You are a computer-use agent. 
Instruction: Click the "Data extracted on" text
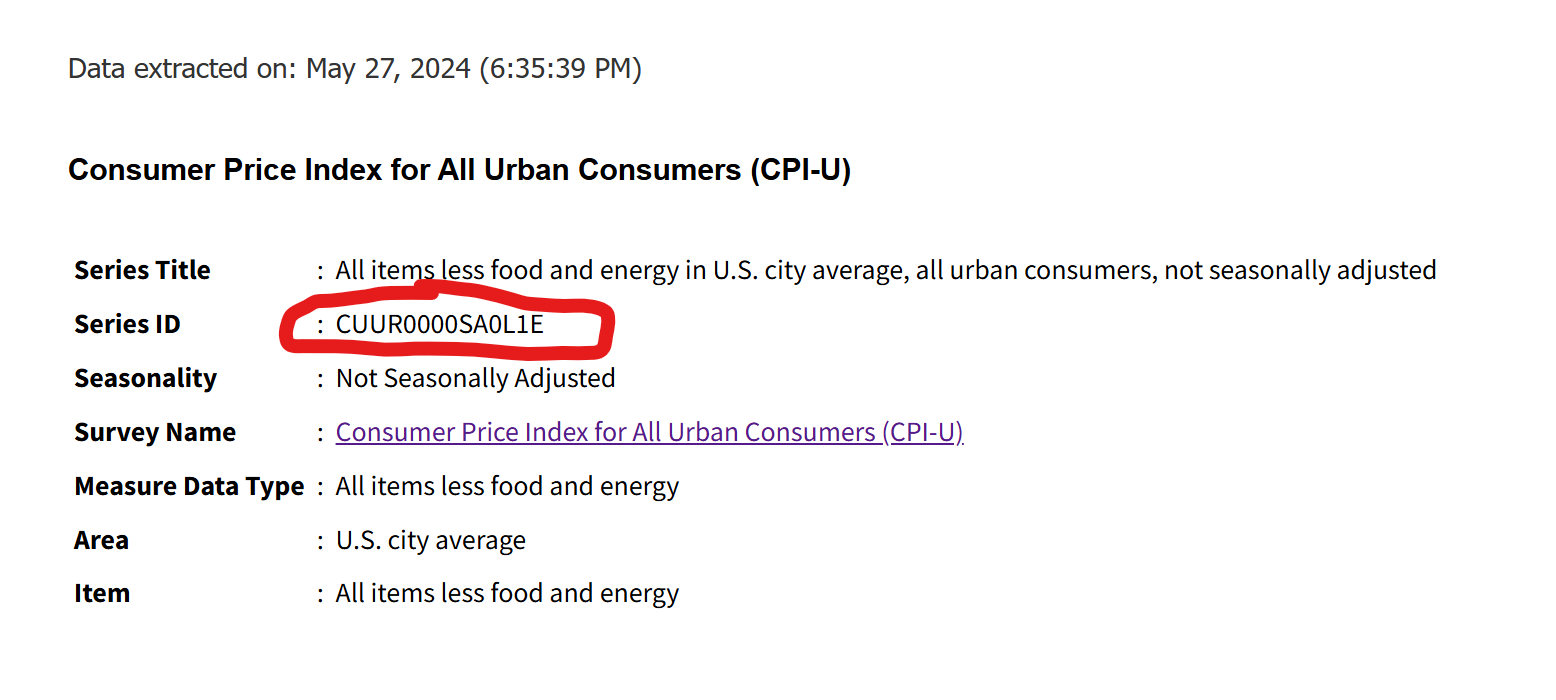182,69
